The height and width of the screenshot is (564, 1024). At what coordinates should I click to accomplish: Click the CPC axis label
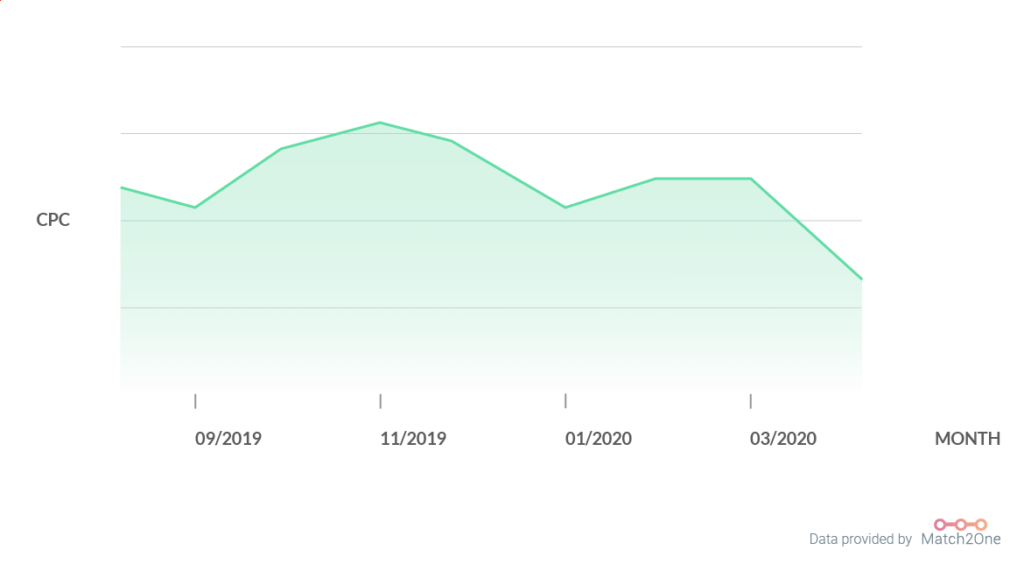click(x=53, y=220)
